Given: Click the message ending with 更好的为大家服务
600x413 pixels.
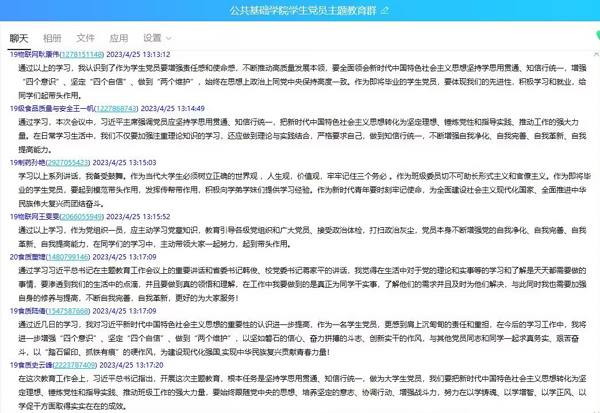Looking at the screenshot, I should tap(300, 283).
